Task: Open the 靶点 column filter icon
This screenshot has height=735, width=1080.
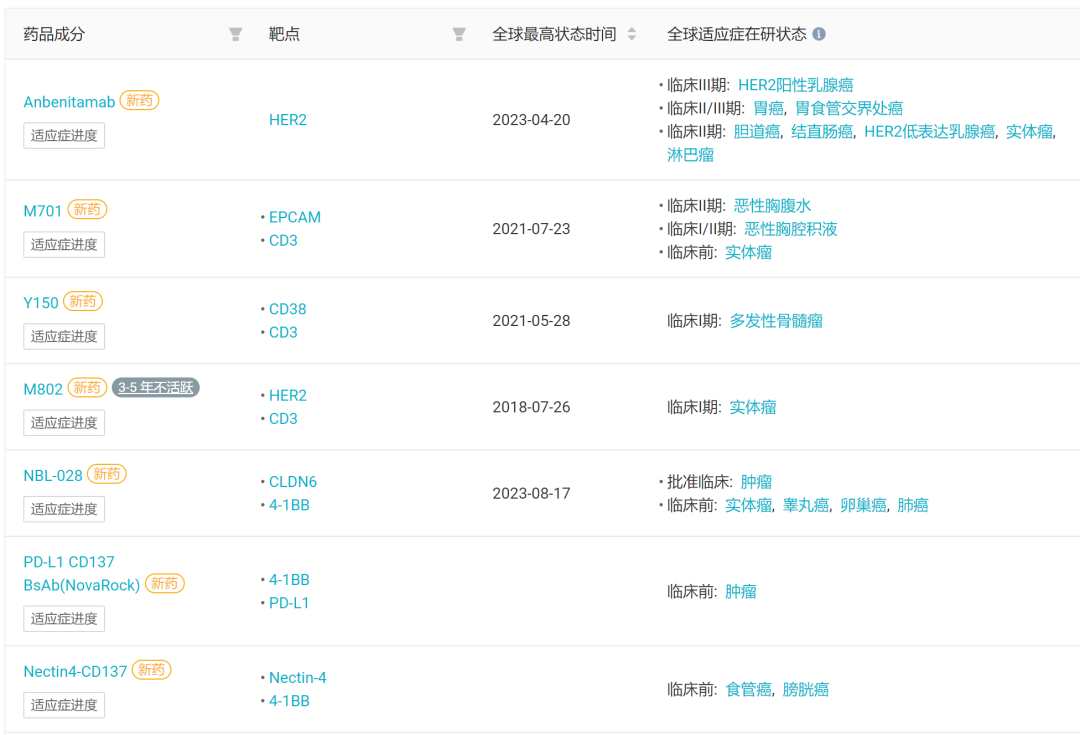Action: click(459, 35)
